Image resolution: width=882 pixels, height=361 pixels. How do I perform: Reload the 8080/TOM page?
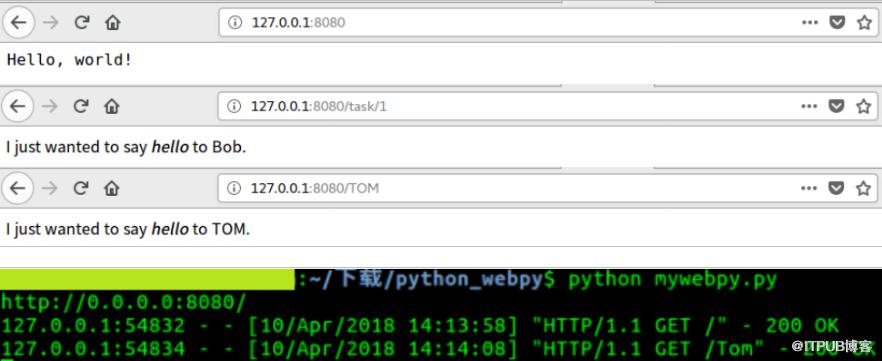coord(82,188)
